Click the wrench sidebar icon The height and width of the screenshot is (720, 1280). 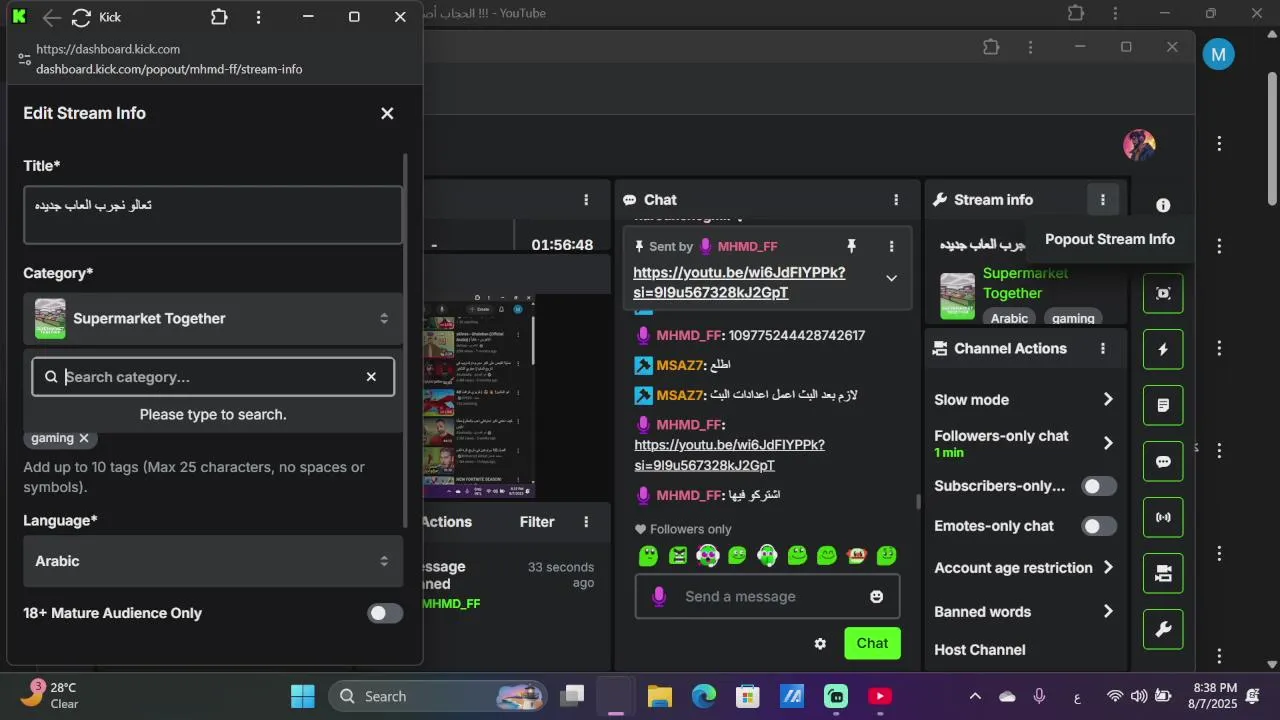[1163, 630]
